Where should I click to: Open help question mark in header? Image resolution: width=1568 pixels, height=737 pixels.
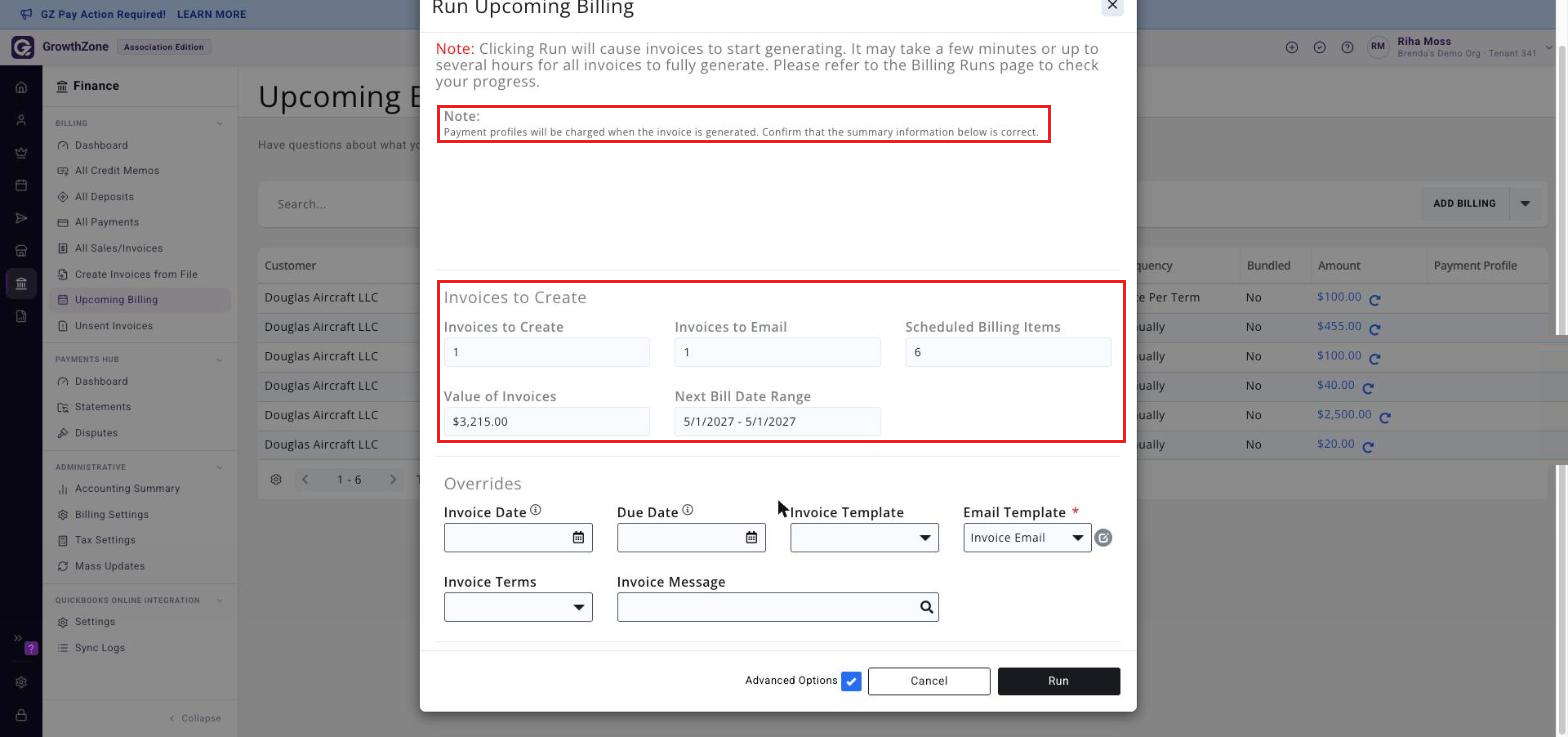click(x=1347, y=47)
